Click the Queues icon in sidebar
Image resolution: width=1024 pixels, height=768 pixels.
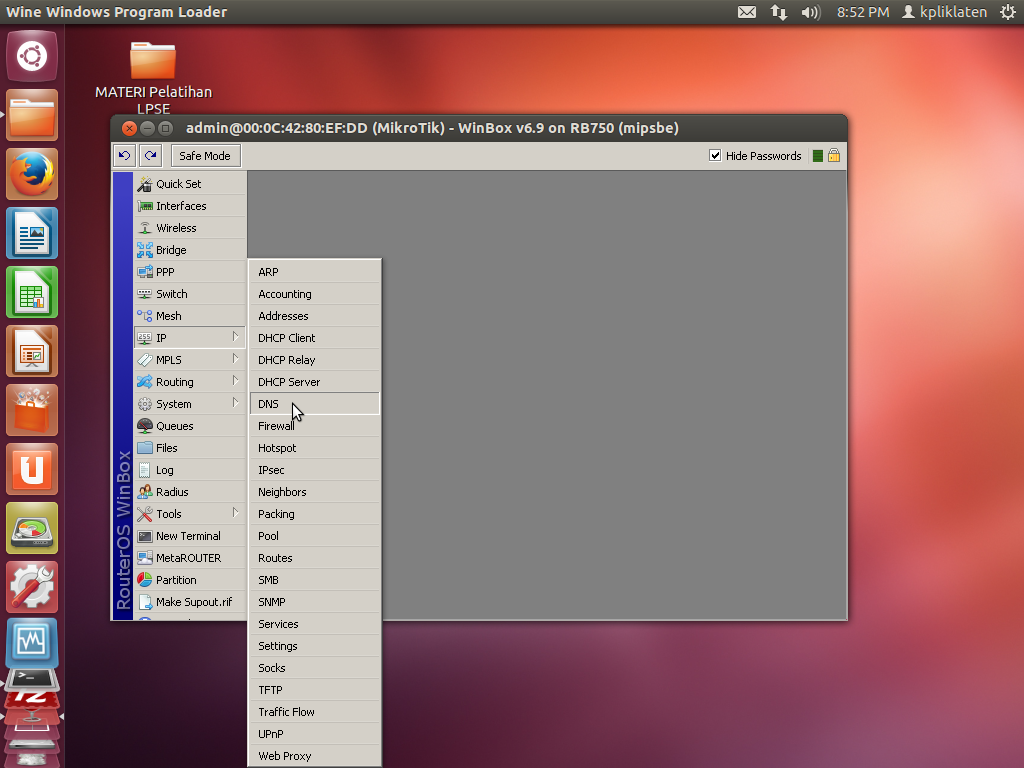(x=144, y=426)
